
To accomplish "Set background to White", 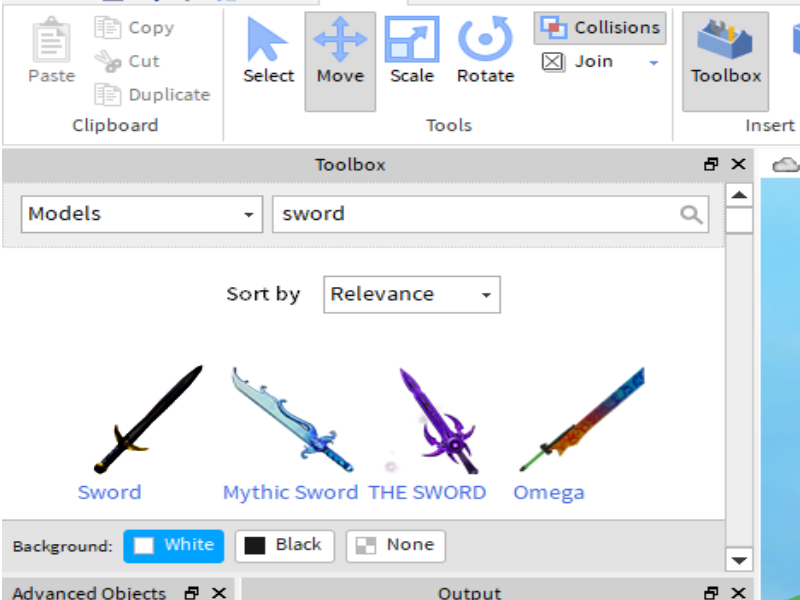I will [174, 546].
